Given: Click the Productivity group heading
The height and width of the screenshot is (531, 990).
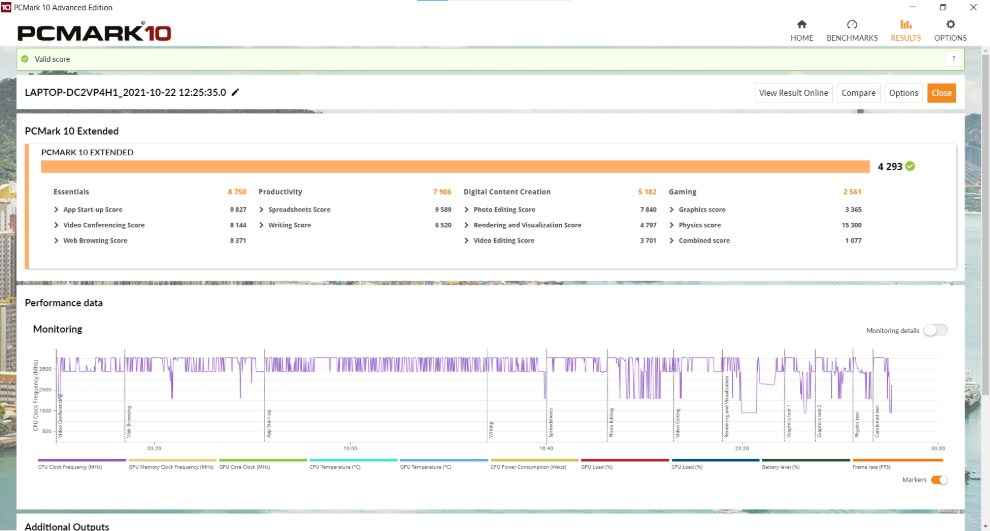Looking at the screenshot, I should 280,191.
